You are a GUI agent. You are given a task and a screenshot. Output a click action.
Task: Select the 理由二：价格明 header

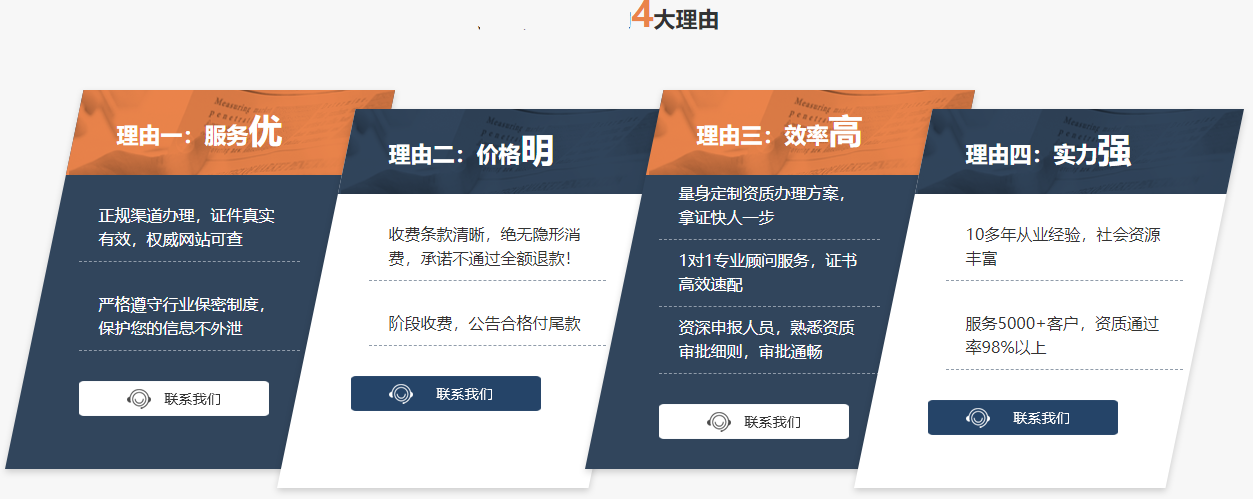[x=470, y=153]
